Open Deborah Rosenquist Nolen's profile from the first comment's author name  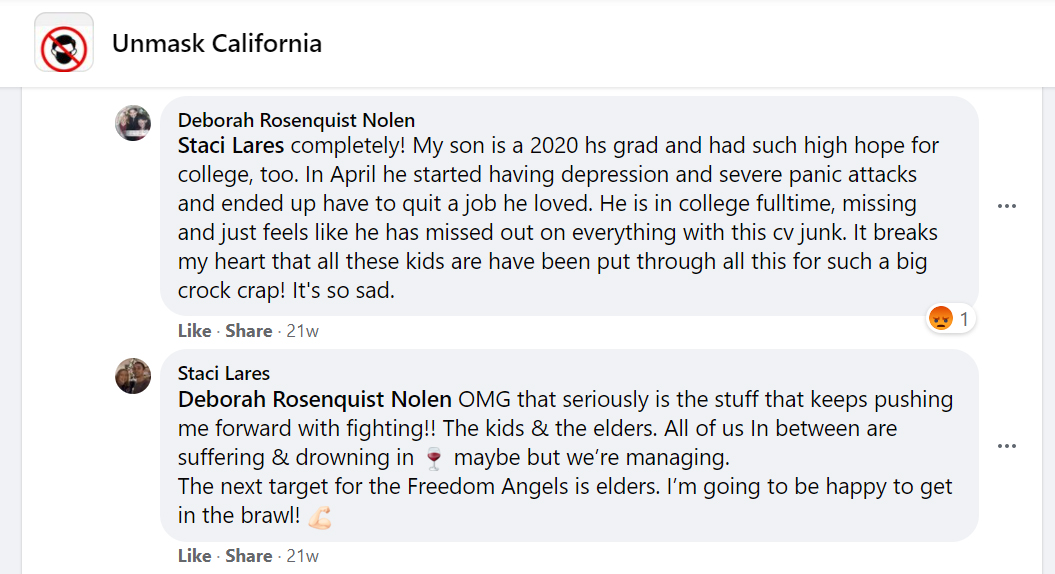296,120
